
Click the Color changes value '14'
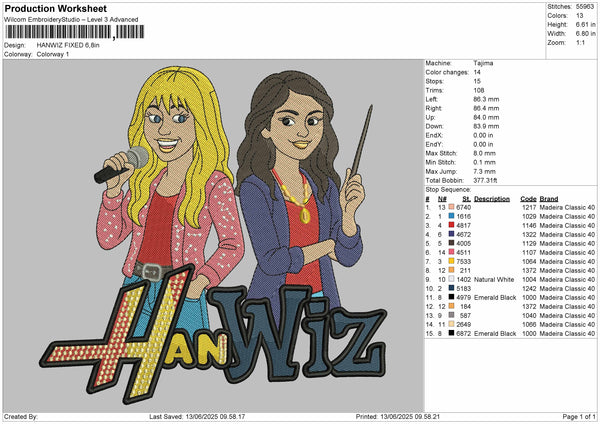(x=477, y=72)
